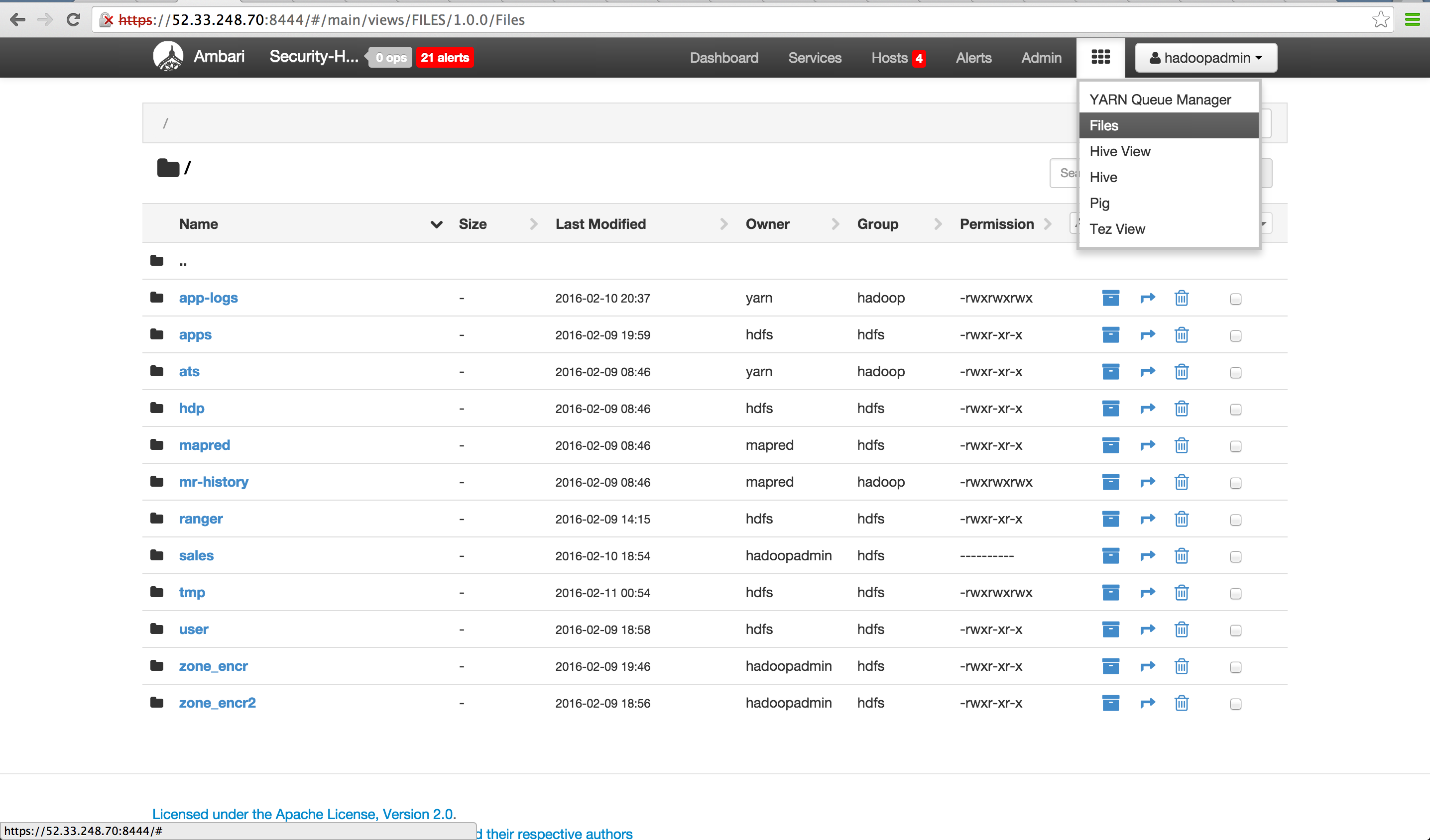Click the path breadcrumb slash
The image size is (1430, 840).
[165, 123]
